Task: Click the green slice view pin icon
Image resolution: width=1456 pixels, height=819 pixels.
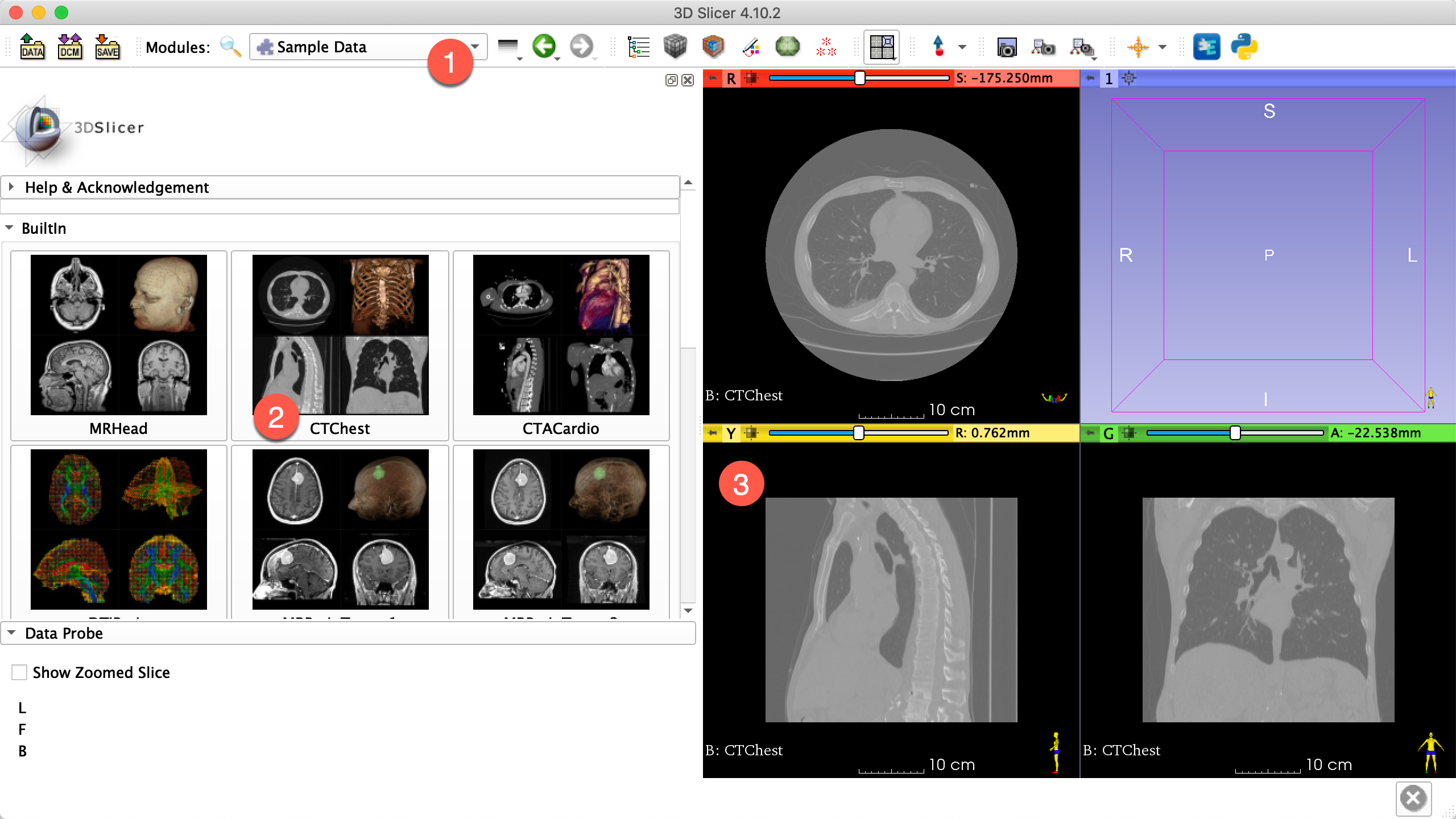Action: point(1090,433)
